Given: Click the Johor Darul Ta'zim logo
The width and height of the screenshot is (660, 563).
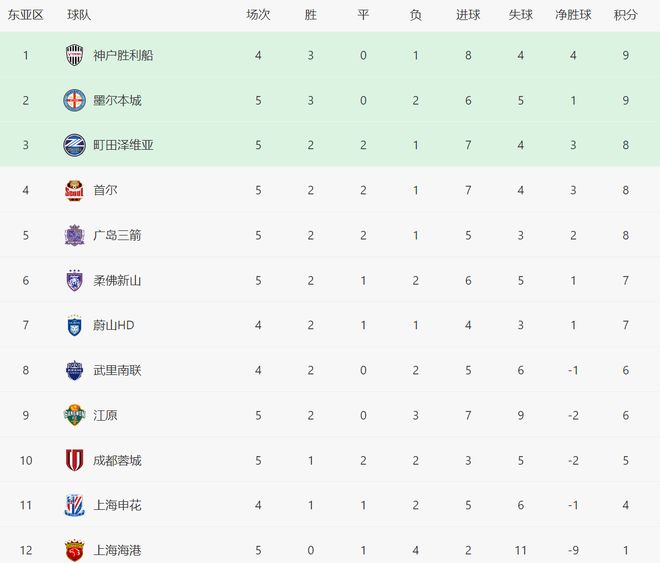Looking at the screenshot, I should coord(75,280).
